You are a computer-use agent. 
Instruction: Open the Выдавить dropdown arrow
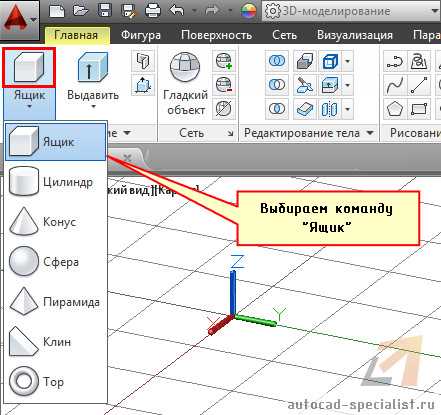93,107
